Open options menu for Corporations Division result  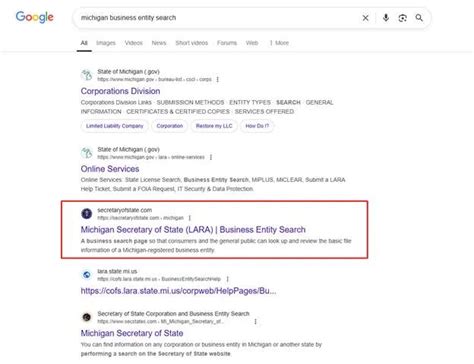(x=218, y=79)
